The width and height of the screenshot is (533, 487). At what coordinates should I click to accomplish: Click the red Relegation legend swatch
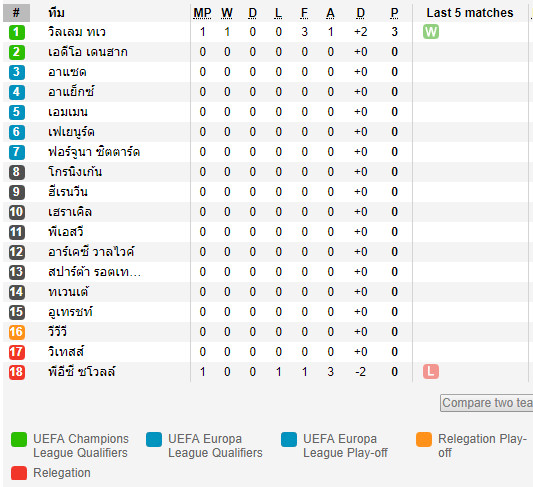(x=19, y=473)
